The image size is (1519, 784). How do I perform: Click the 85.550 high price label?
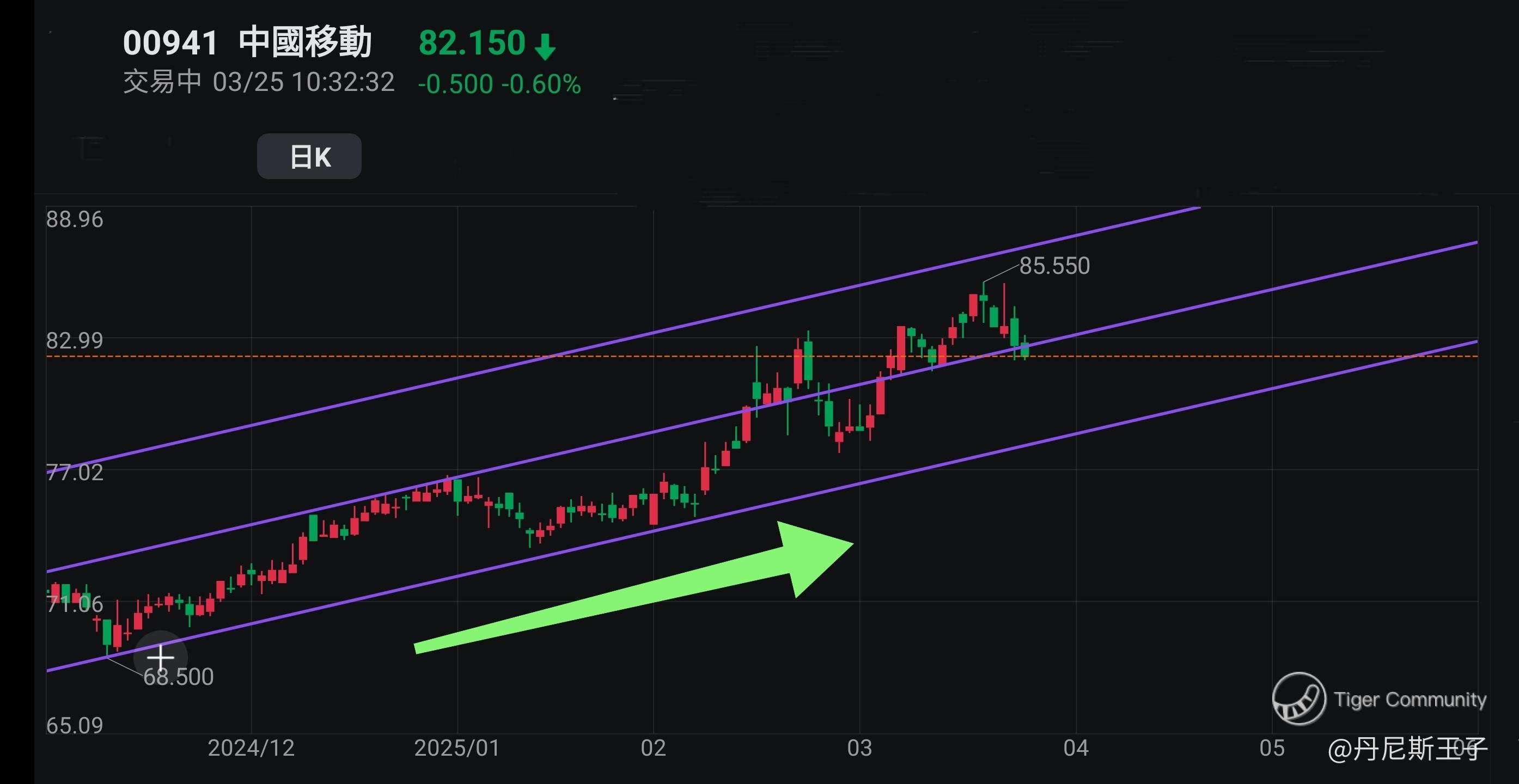point(1054,266)
